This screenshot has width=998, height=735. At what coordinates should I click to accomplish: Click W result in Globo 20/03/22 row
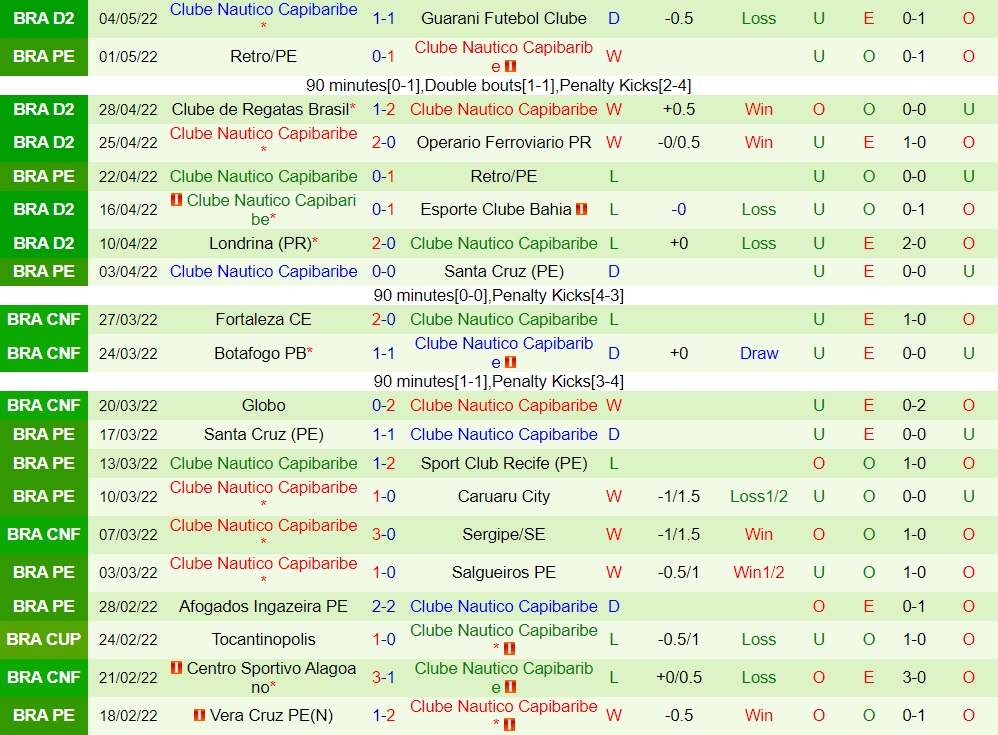[x=614, y=405]
